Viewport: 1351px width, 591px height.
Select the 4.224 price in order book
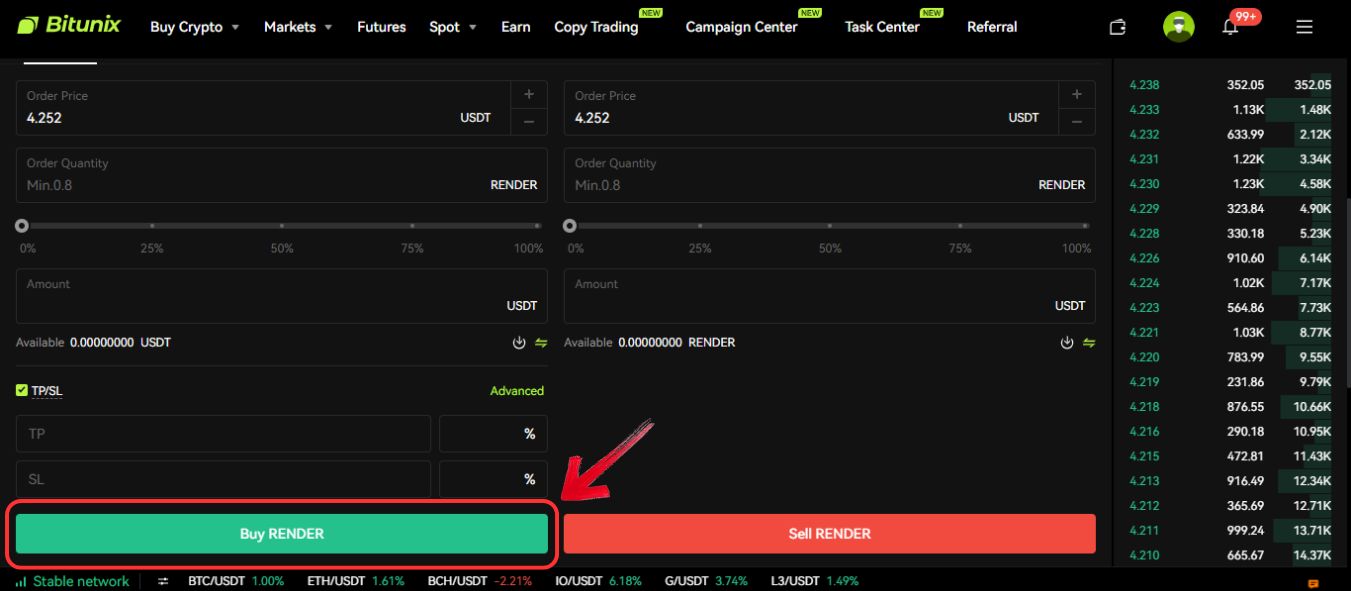[1144, 283]
